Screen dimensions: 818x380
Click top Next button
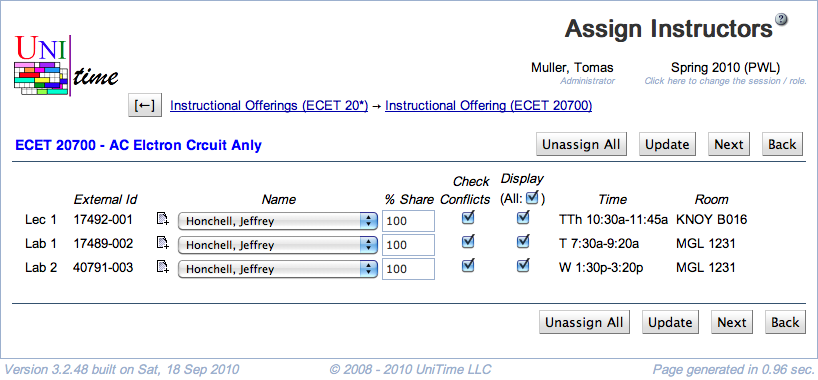coord(729,145)
